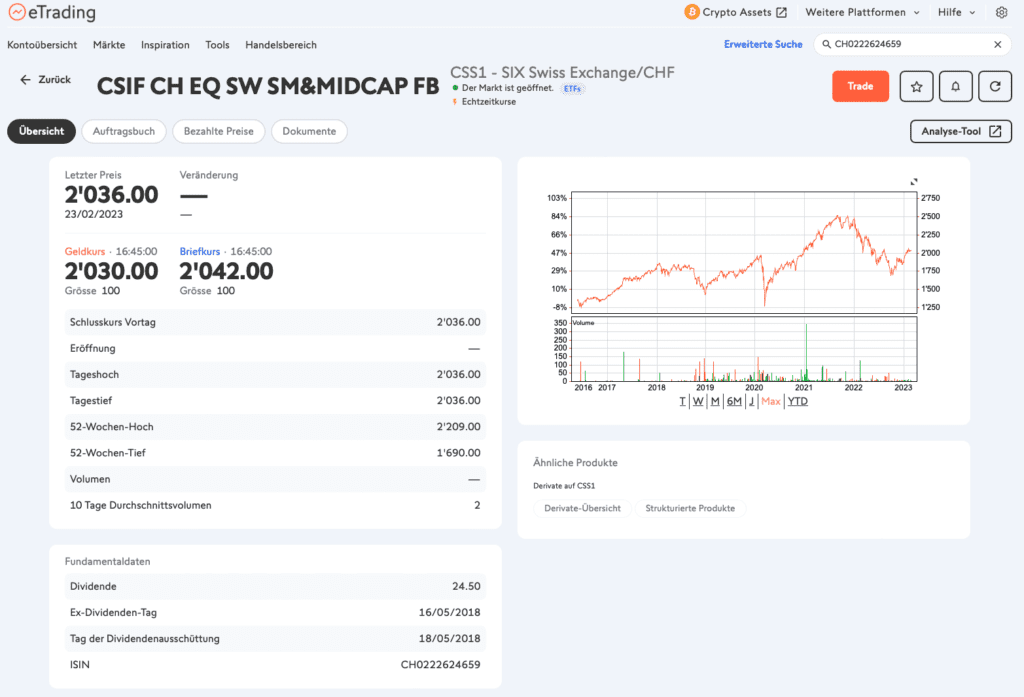Click the Ex-Dividenden-Tag date 16/05/2018
1024x697 pixels.
(x=449, y=613)
